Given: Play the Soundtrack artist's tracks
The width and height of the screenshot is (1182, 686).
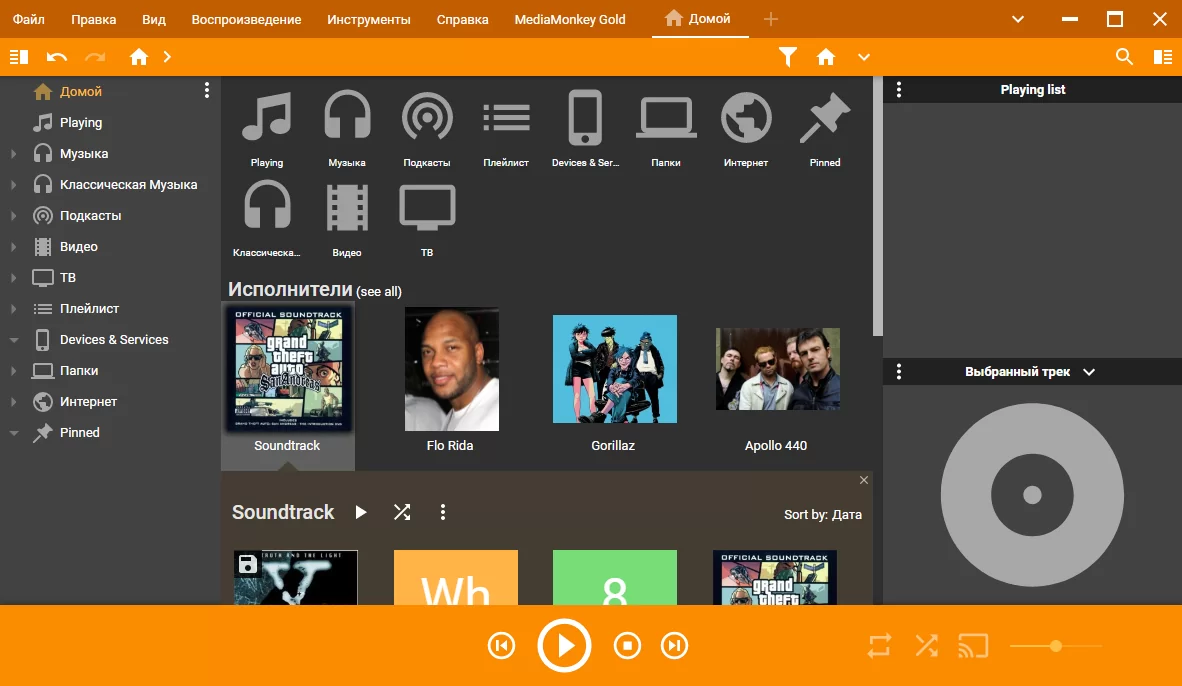Looking at the screenshot, I should (x=361, y=513).
